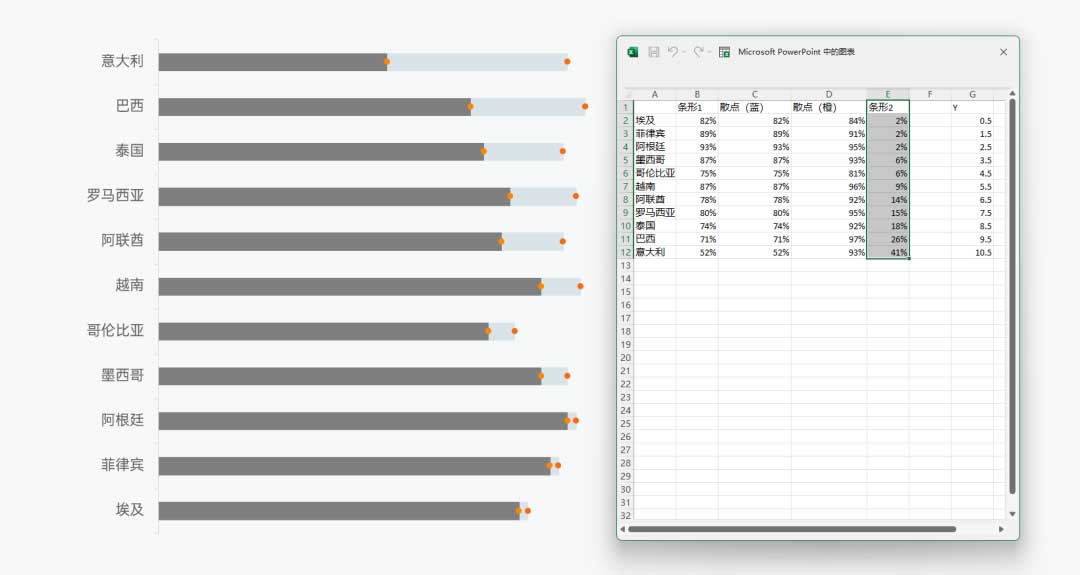Expand the Undo history dropdown arrow
1080x575 pixels.
(x=684, y=53)
